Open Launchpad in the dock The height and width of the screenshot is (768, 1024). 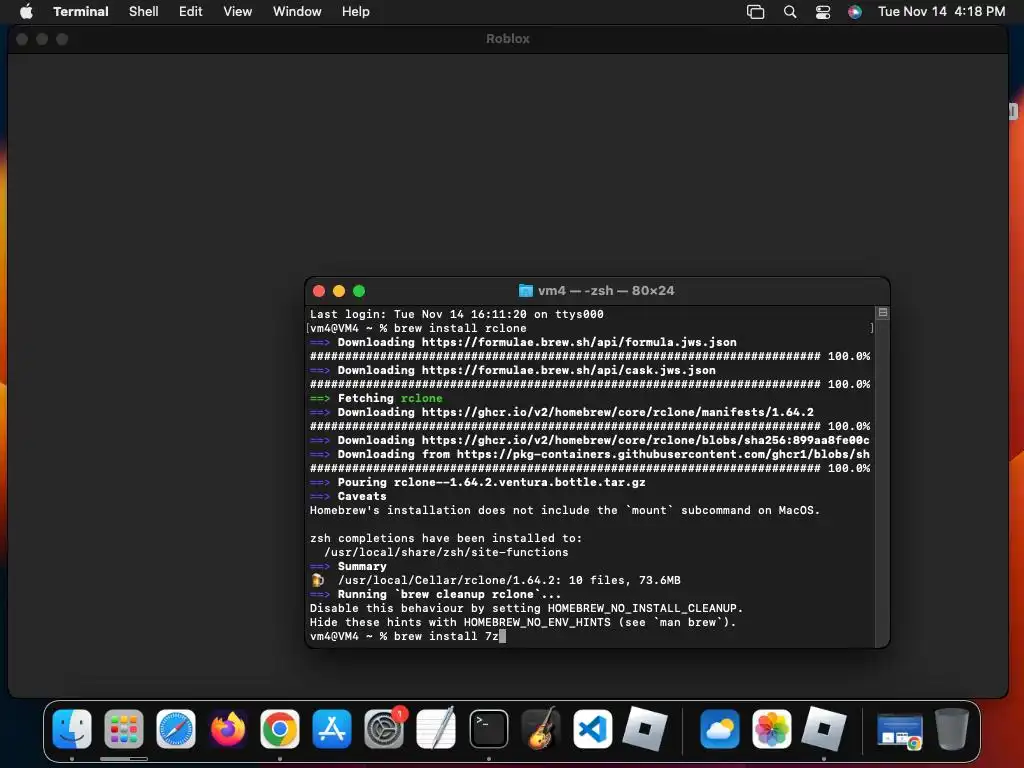click(x=123, y=729)
